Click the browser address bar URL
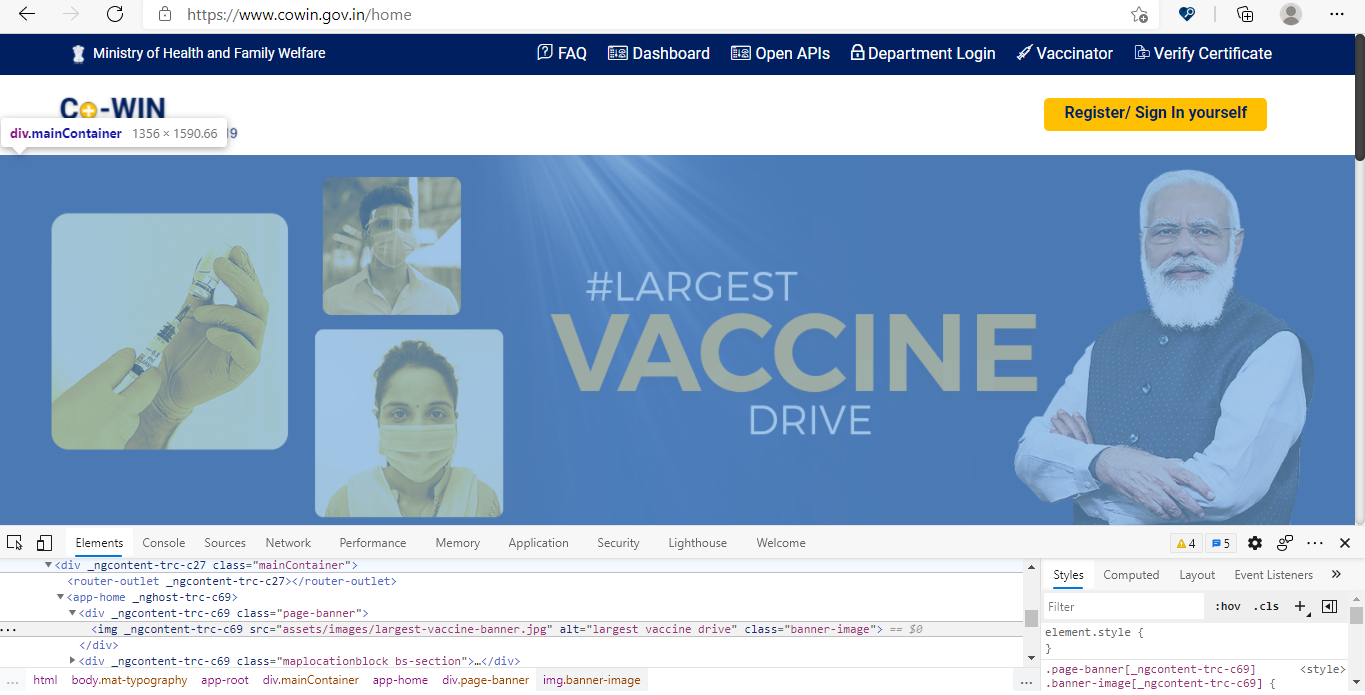 300,15
